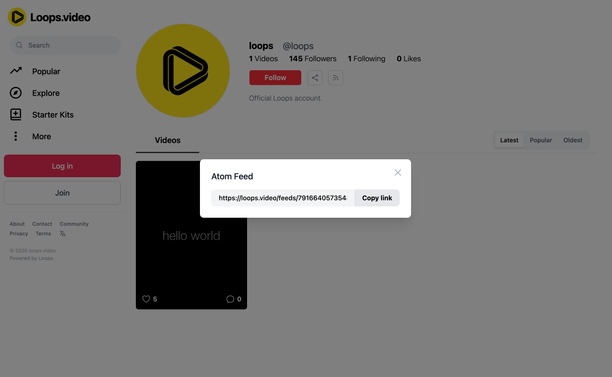Viewport: 612px width, 377px height.
Task: Sort videos by Oldest
Action: tap(573, 140)
